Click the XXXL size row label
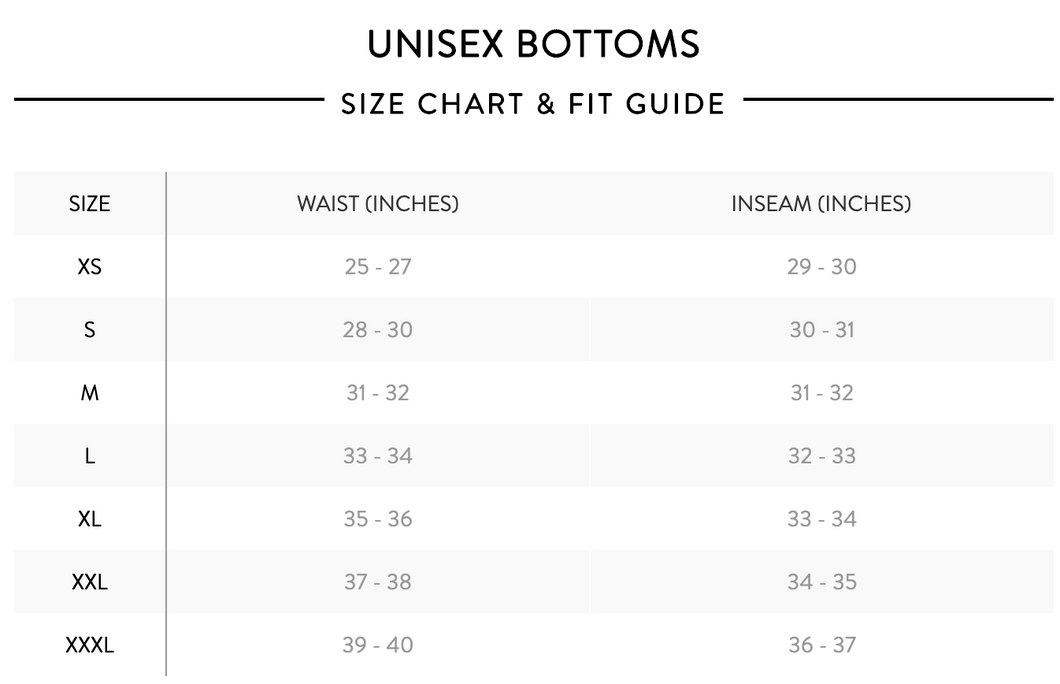The height and width of the screenshot is (684, 1060). (x=89, y=645)
